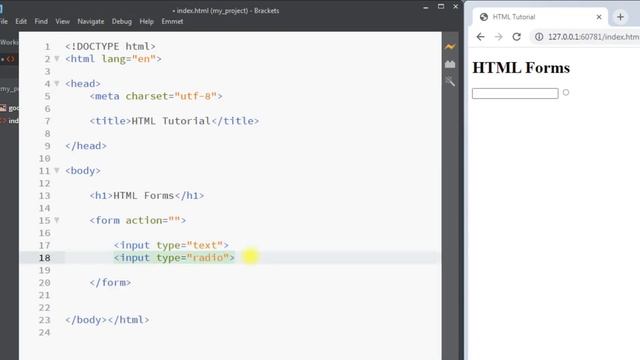Click the DOCTYPE html declaration on line 1

(110, 47)
